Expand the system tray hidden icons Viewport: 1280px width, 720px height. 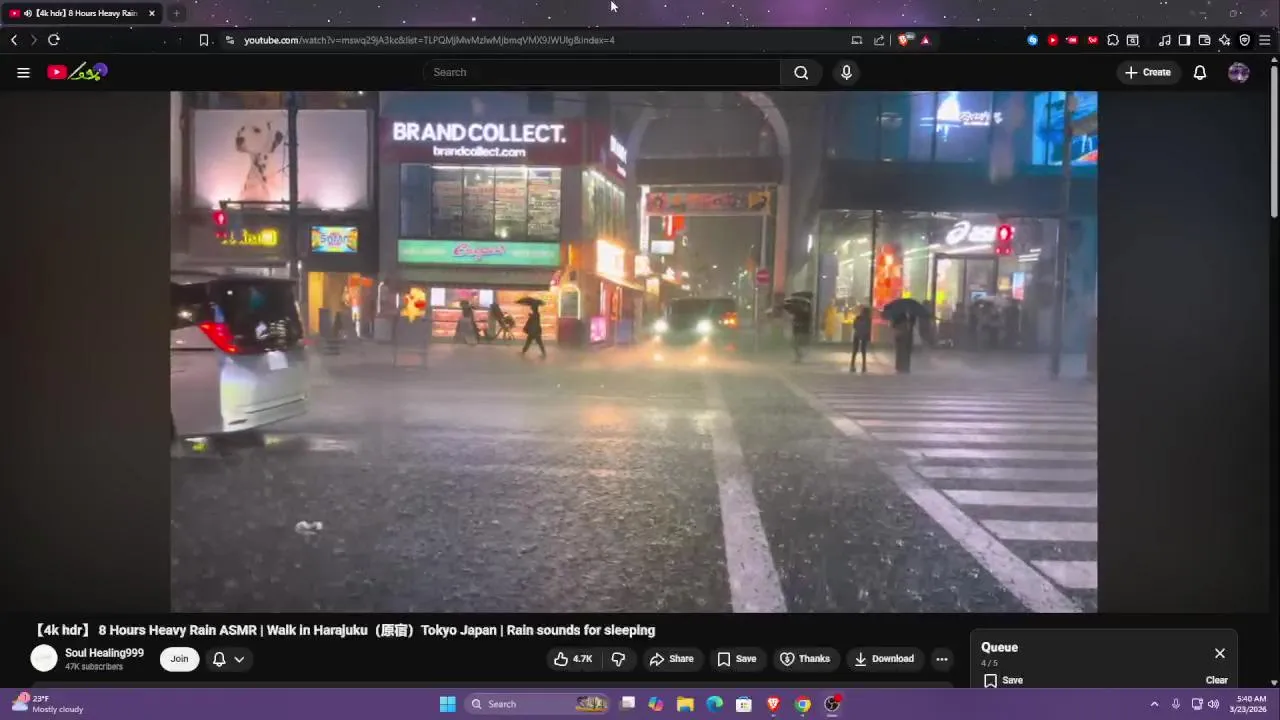tap(1154, 704)
